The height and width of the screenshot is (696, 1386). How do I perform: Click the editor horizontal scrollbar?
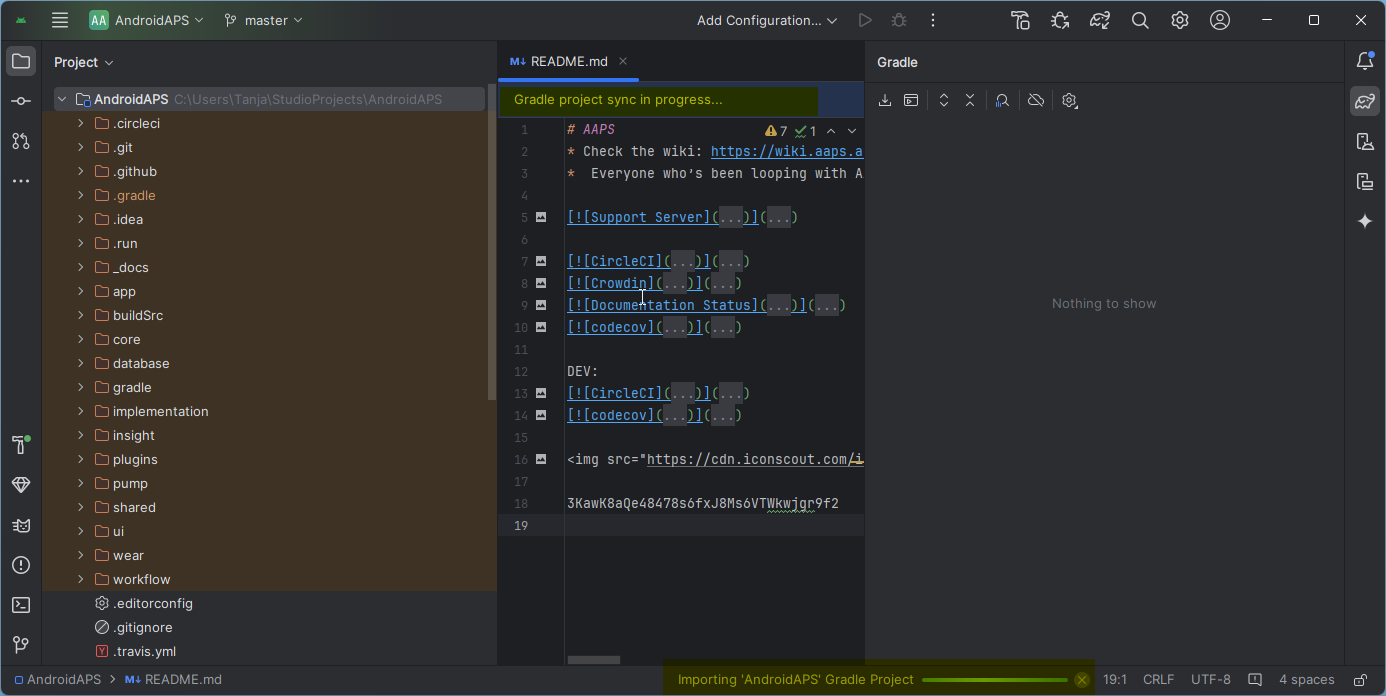coord(594,660)
